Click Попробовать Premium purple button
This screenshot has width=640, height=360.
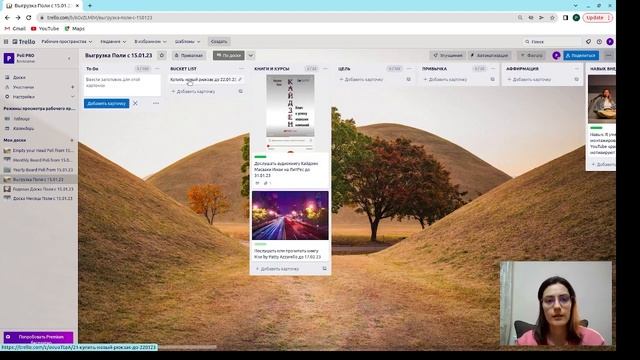tap(38, 337)
